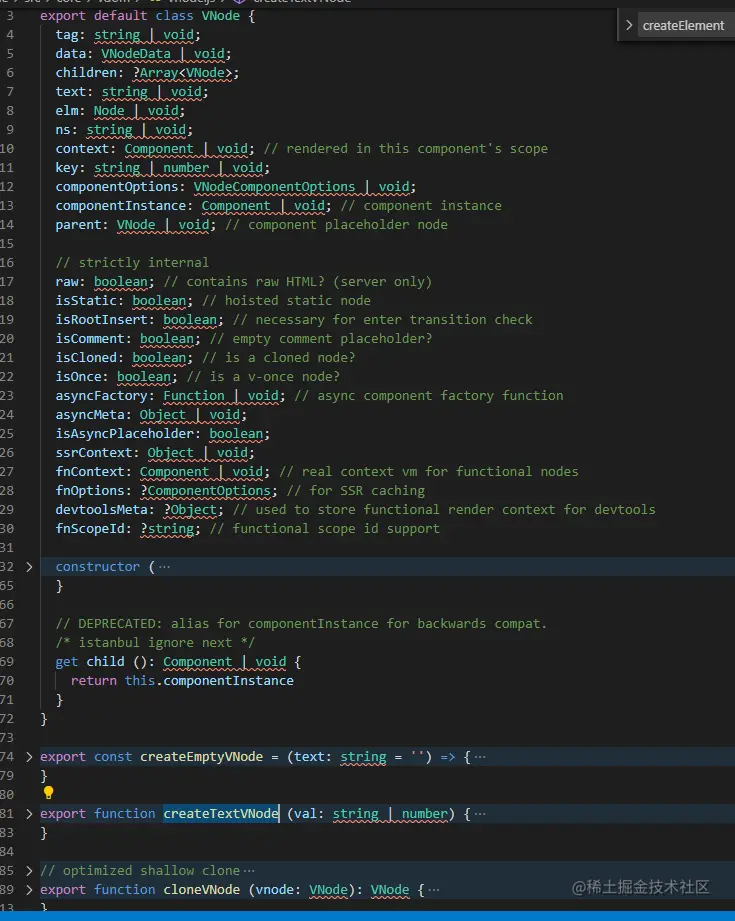Image resolution: width=735 pixels, height=921 pixels.
Task: Click the createEmptyVNode constant name
Action: [x=202, y=757]
